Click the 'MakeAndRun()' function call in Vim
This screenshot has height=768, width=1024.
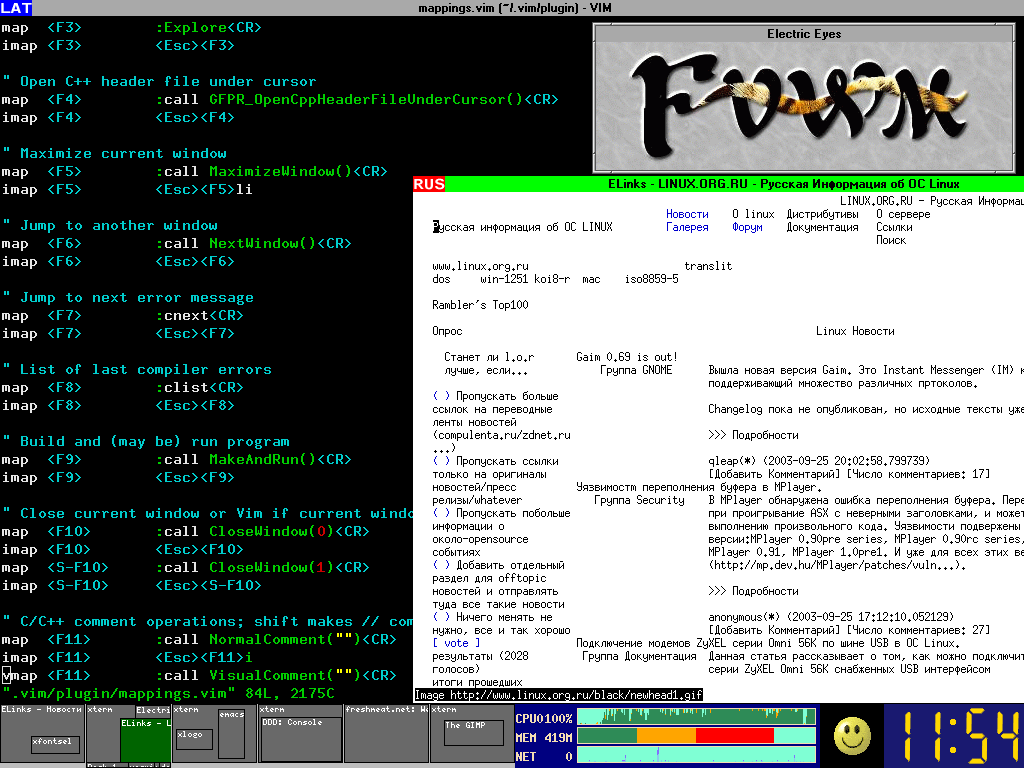click(263, 460)
